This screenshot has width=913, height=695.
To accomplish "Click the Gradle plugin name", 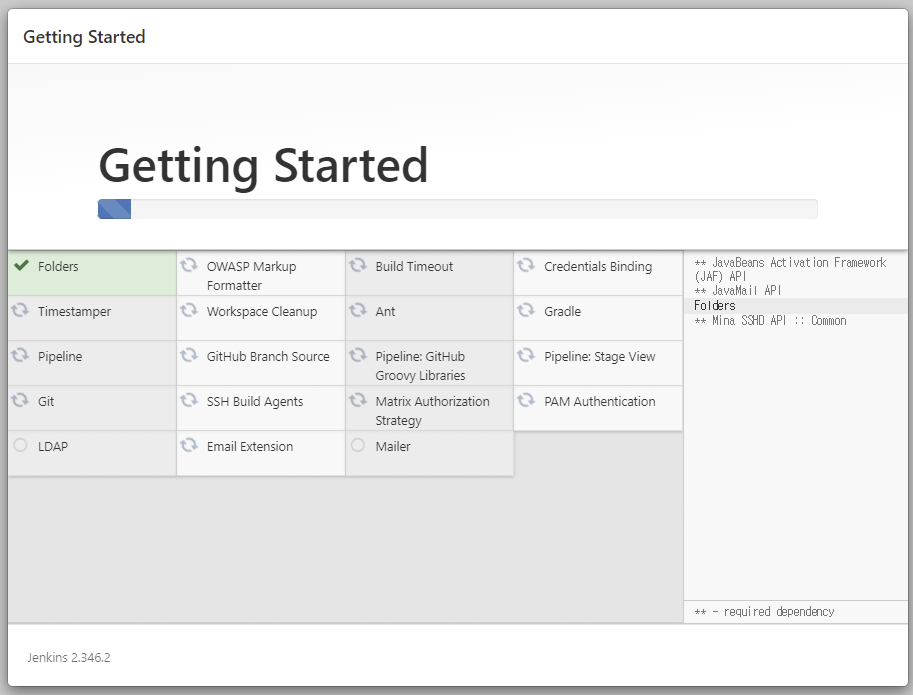I will pos(562,311).
